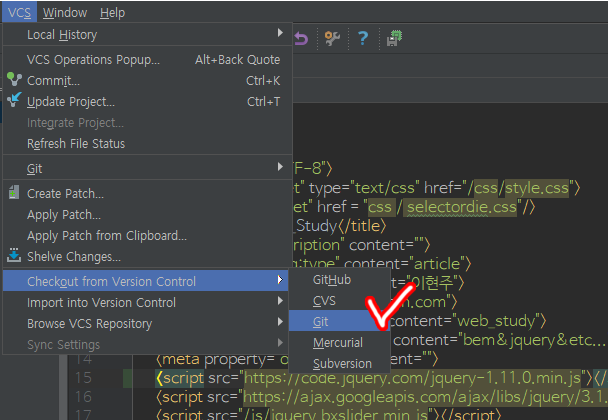The image size is (608, 420).
Task: Open Import into Version Control
Action: (x=145, y=302)
